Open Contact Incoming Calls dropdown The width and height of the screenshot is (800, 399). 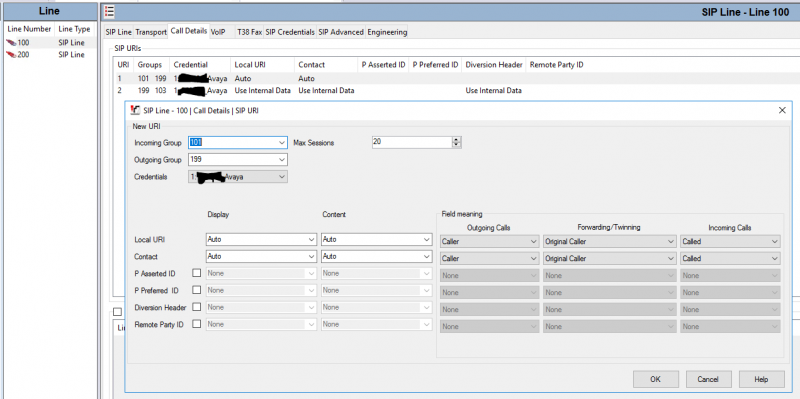[731, 259]
